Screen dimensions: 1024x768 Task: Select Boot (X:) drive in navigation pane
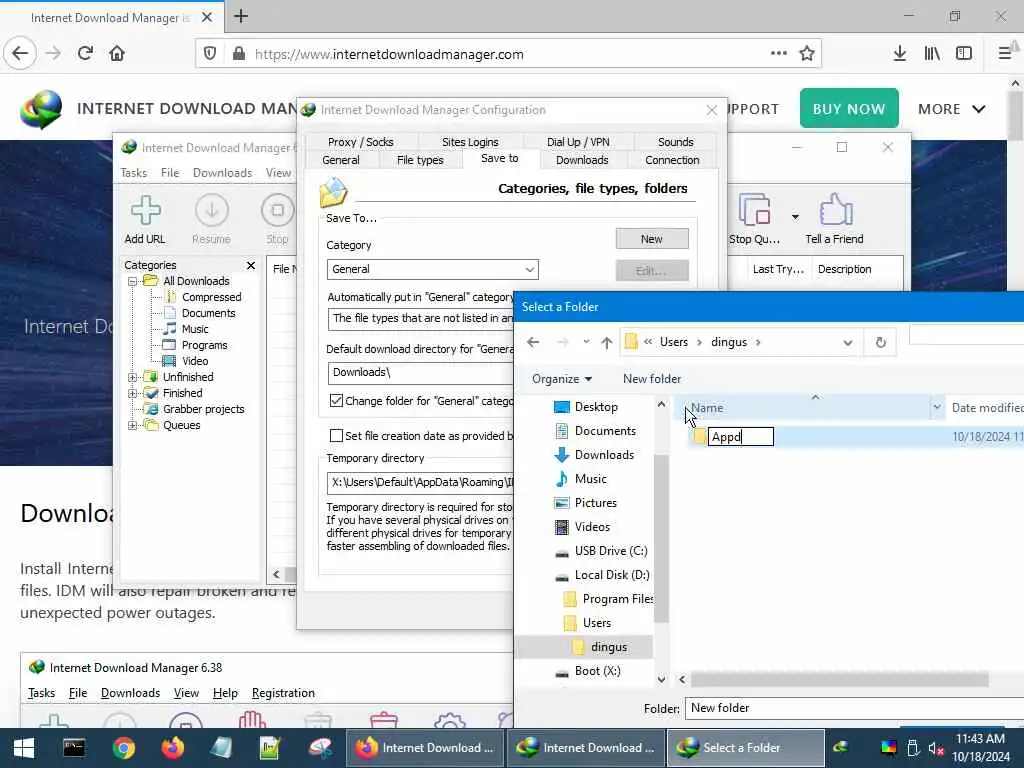(x=597, y=671)
